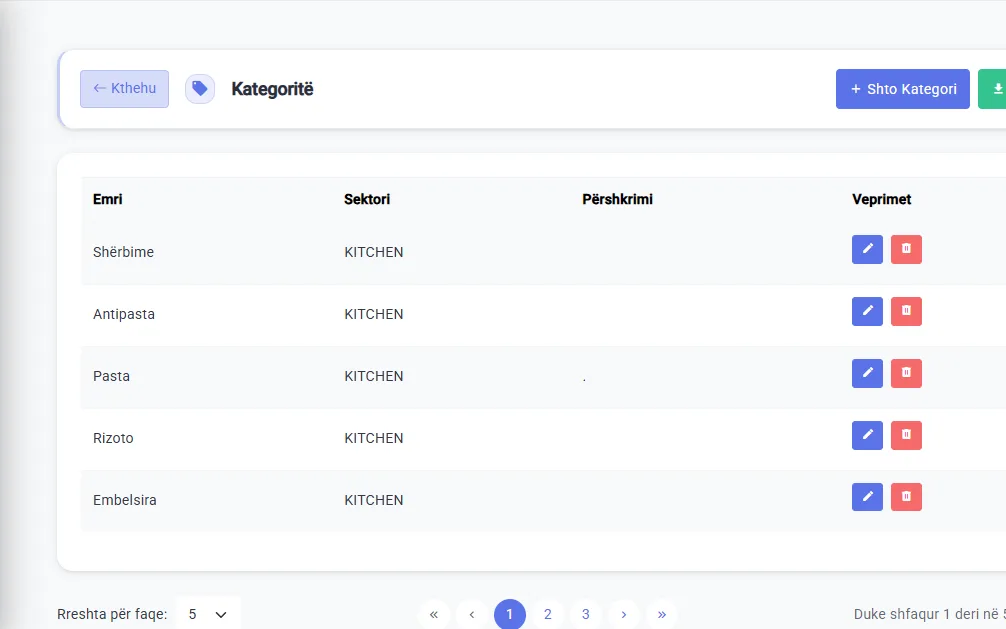1006x629 pixels.
Task: Click the tag icon beside Kategoritë
Action: 200,89
